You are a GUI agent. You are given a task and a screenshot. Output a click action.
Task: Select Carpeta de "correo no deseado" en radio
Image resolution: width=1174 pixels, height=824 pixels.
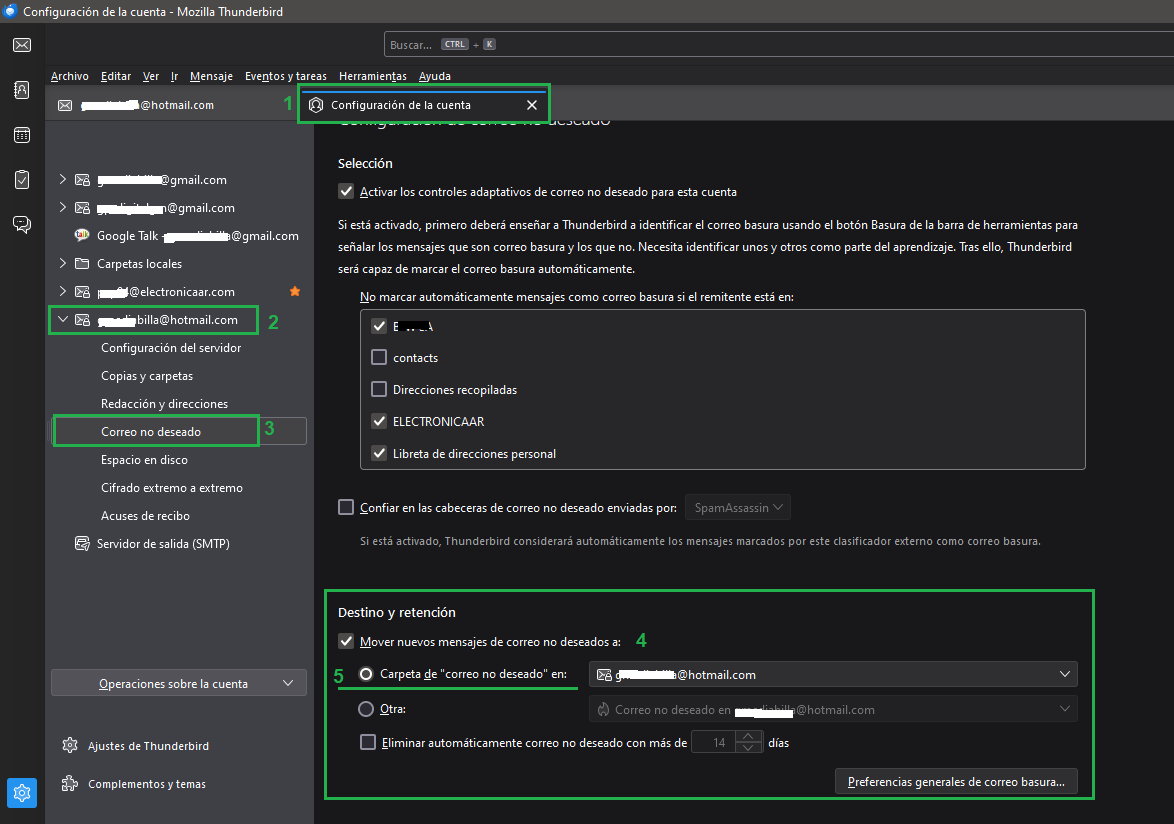pyautogui.click(x=366, y=674)
